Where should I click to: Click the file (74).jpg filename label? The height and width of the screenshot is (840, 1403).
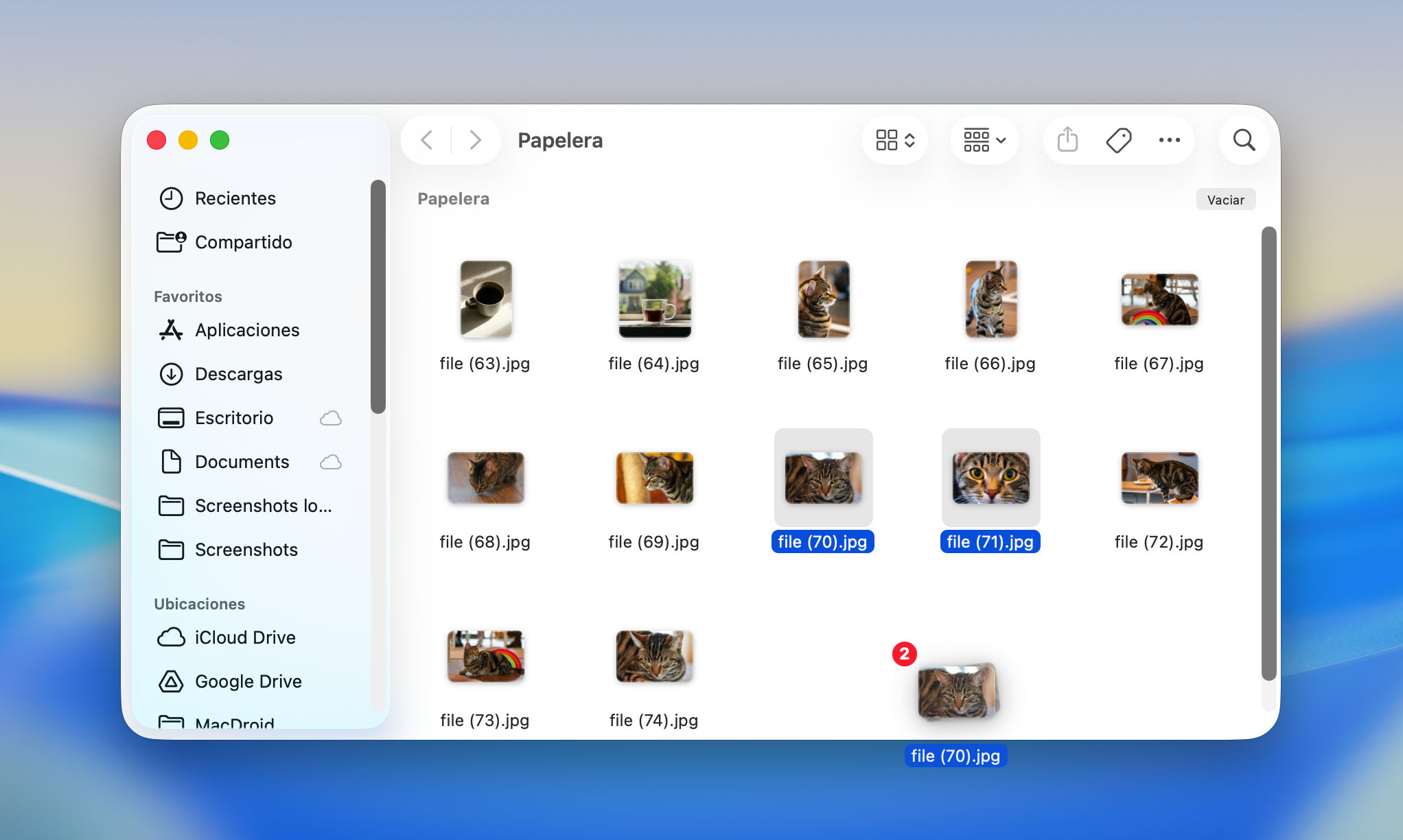click(x=654, y=721)
